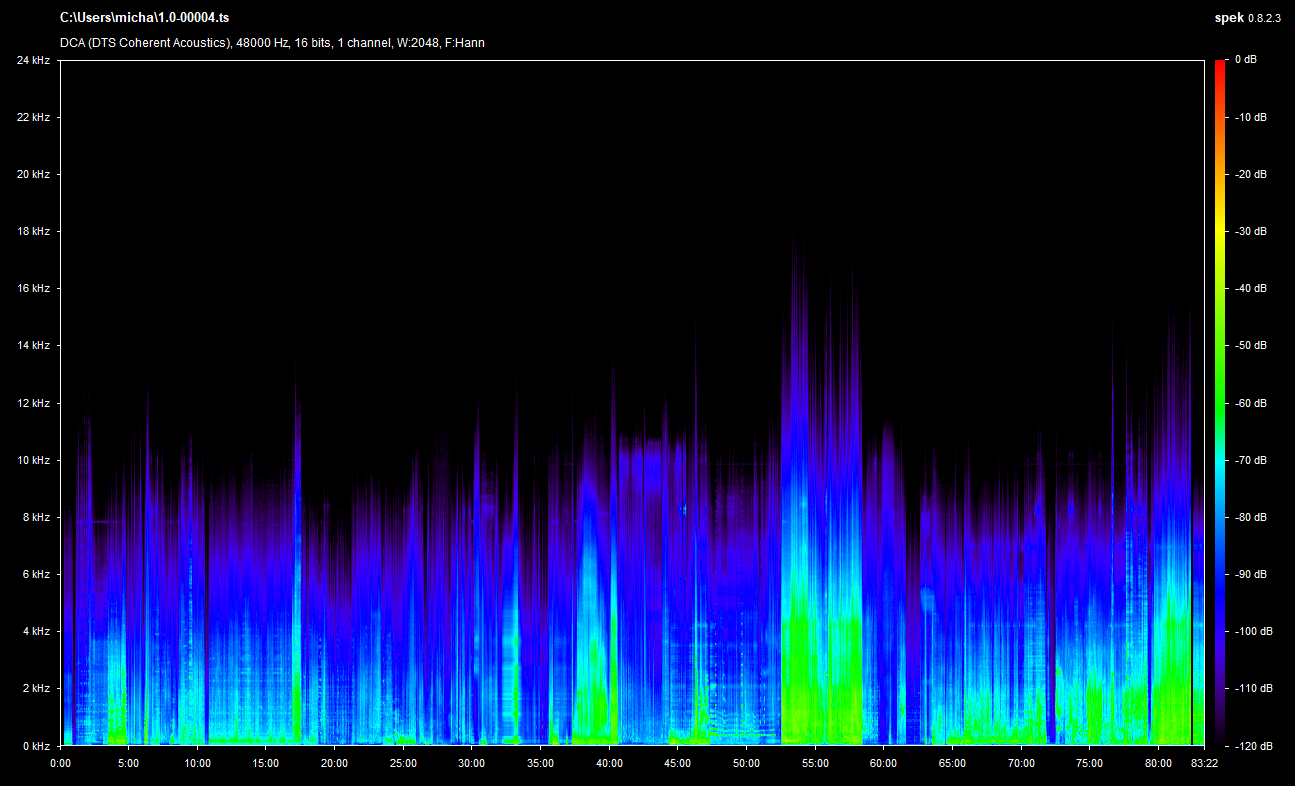Click the DCA codec info line
The image size is (1295, 786).
[272, 43]
